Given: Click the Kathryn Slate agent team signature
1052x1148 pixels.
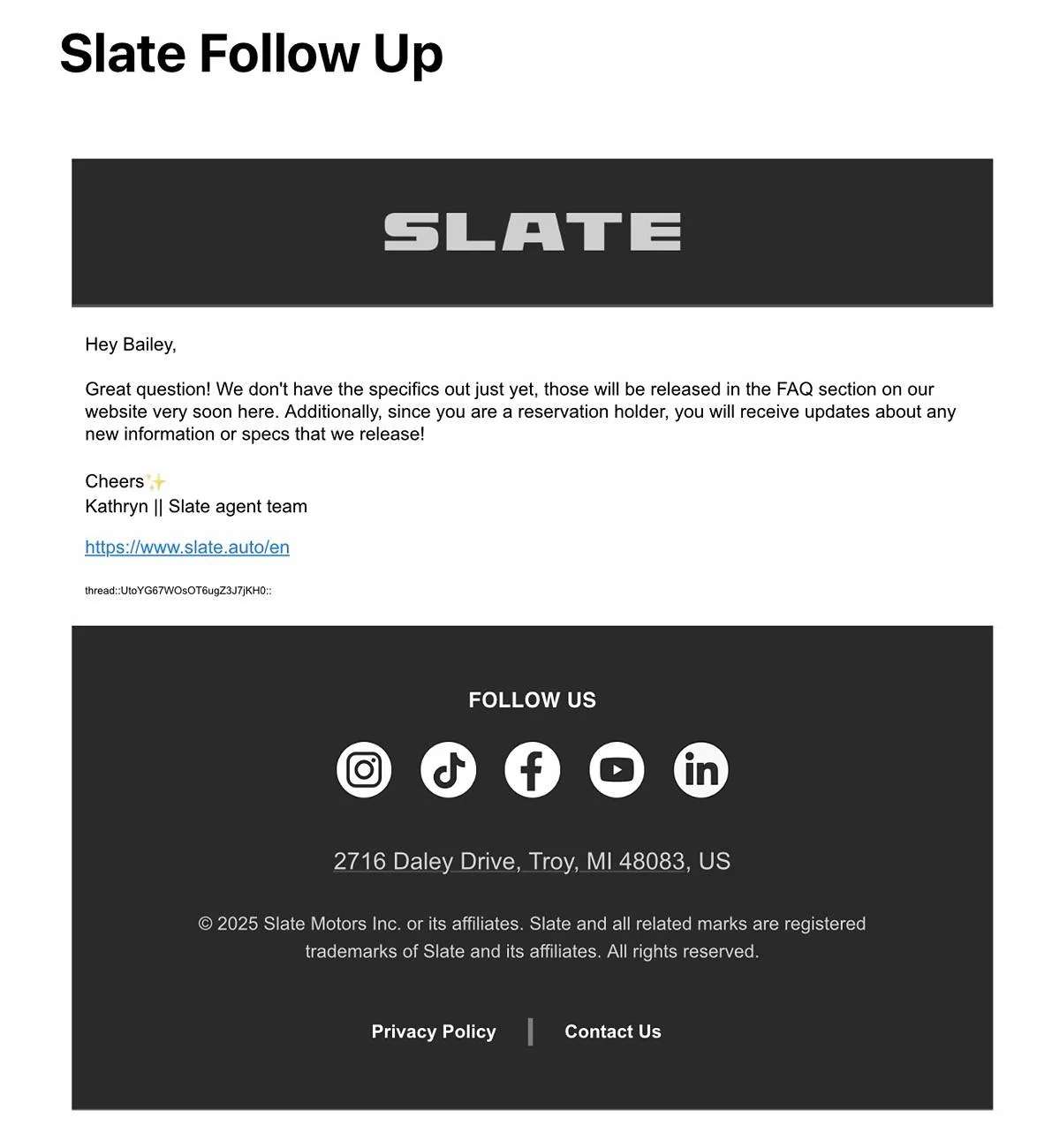Looking at the screenshot, I should point(196,506).
